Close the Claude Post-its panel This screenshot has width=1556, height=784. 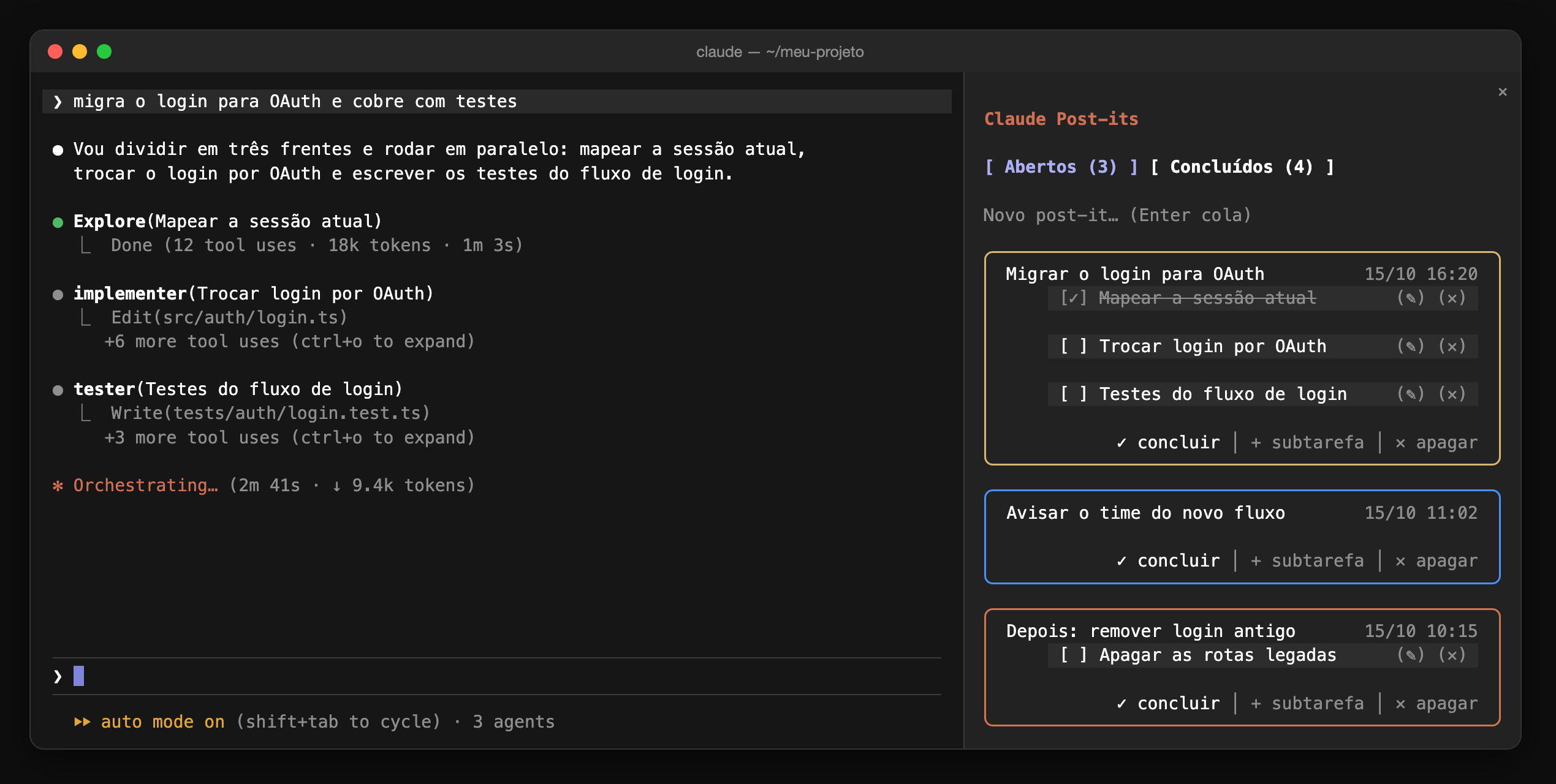(1502, 92)
